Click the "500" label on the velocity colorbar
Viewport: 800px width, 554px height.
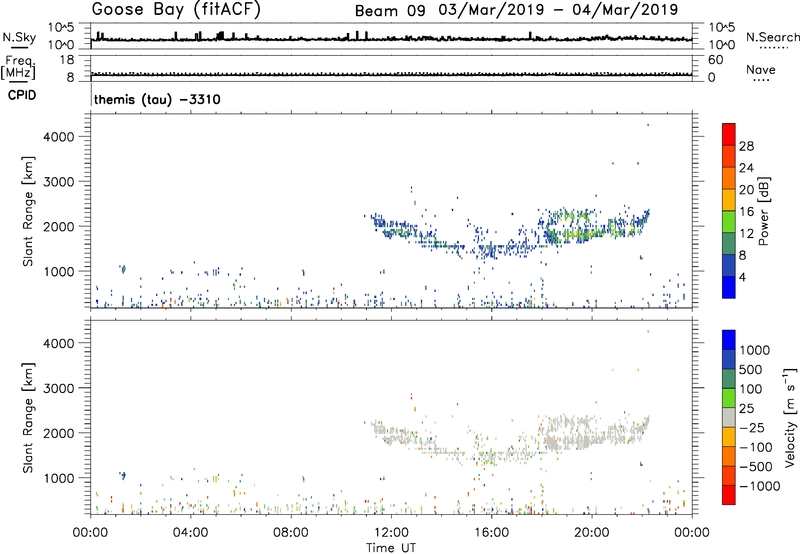point(751,370)
